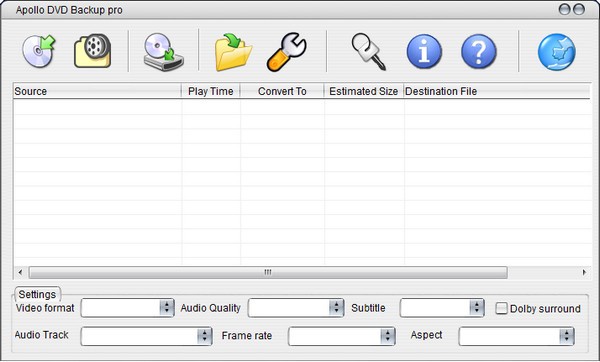Screen dimensions: 600x362
Task: Open options via wrench icon
Action: coord(287,52)
